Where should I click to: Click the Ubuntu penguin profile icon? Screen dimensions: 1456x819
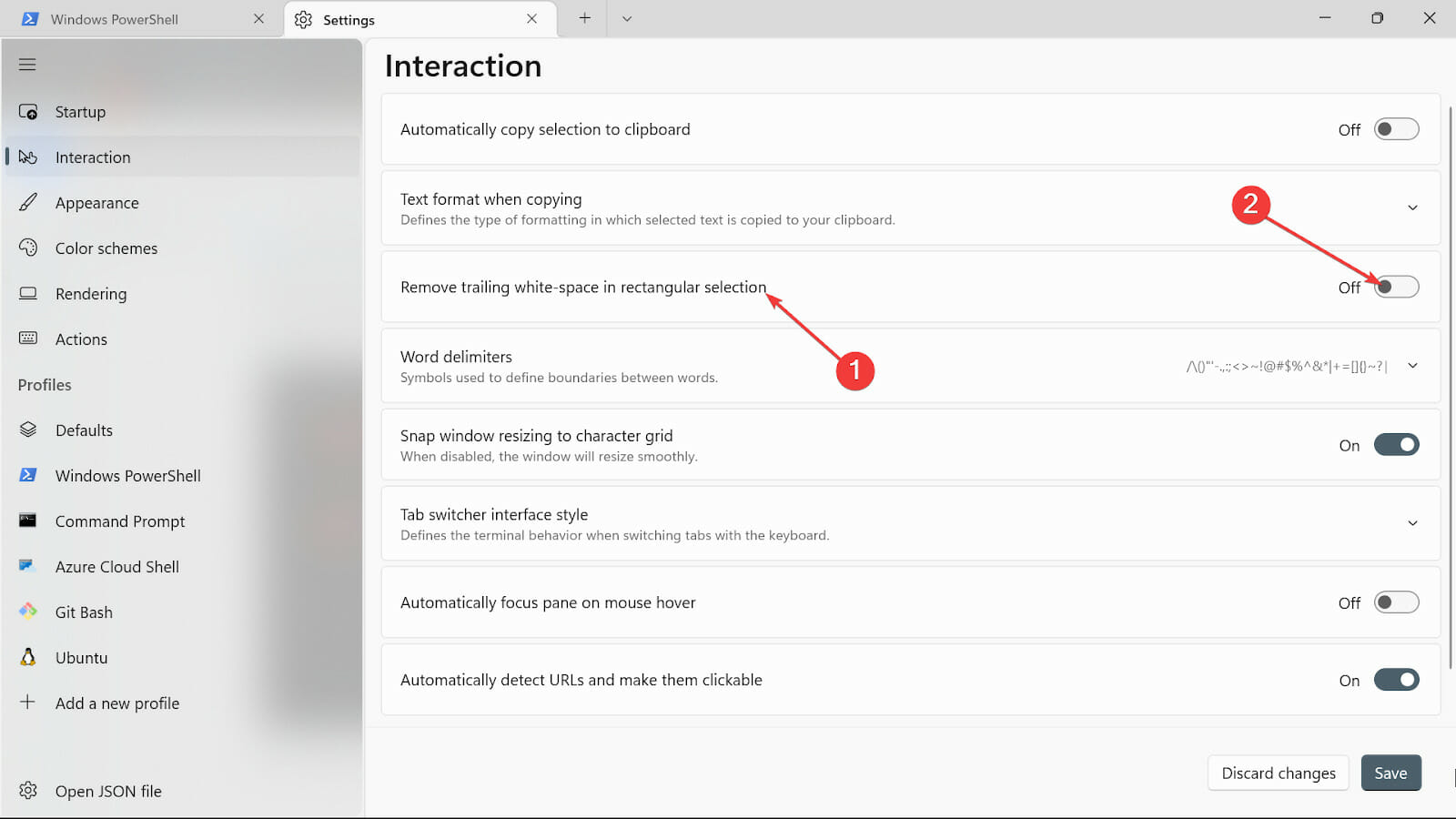[28, 657]
